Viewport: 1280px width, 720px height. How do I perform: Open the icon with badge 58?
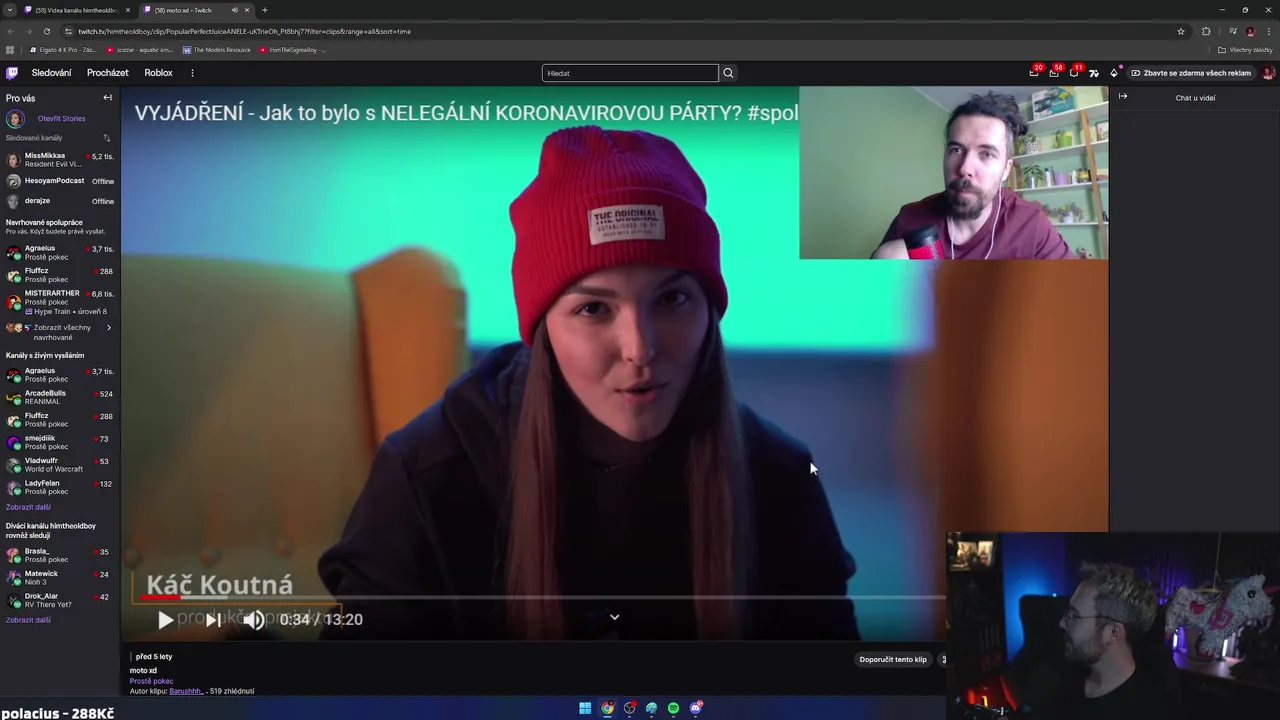1054,73
